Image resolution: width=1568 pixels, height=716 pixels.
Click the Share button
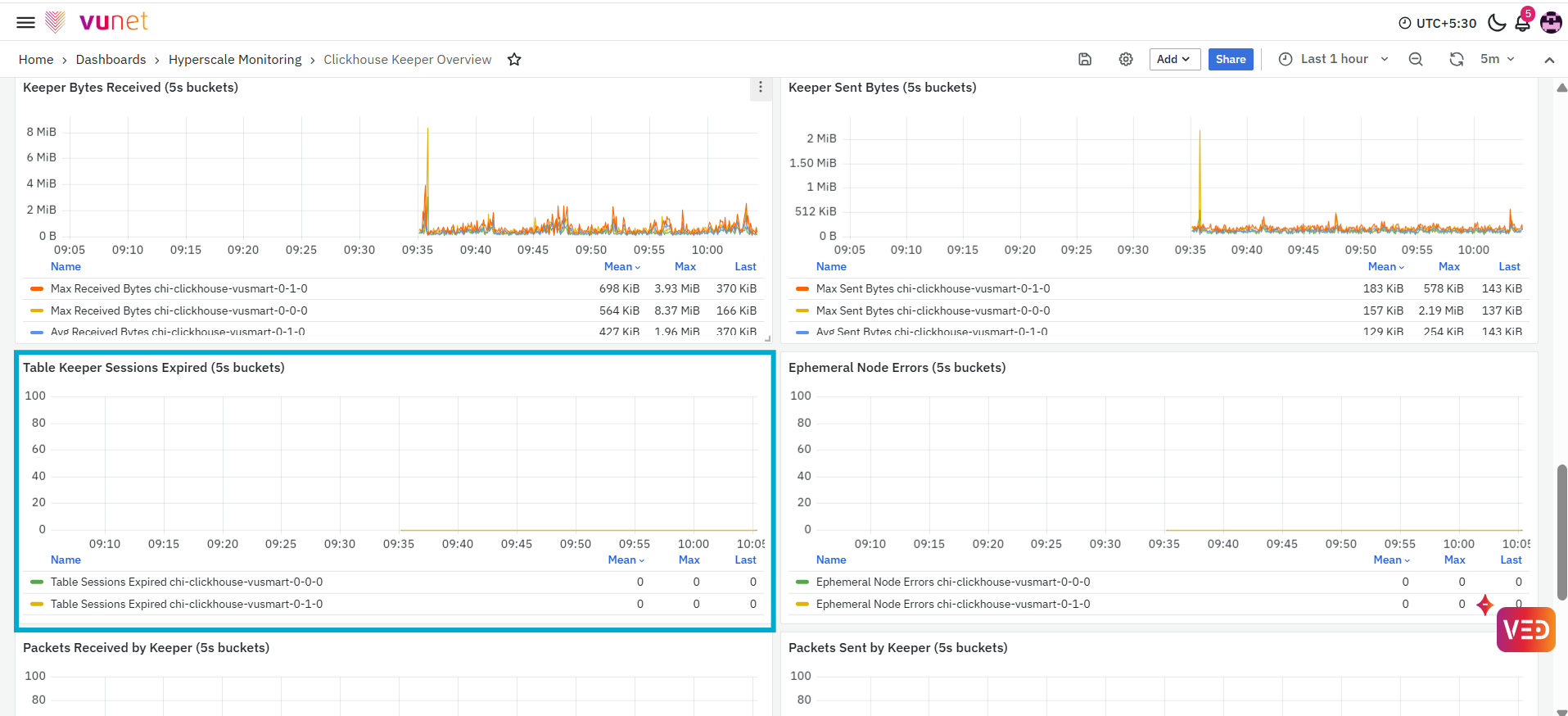(1231, 59)
